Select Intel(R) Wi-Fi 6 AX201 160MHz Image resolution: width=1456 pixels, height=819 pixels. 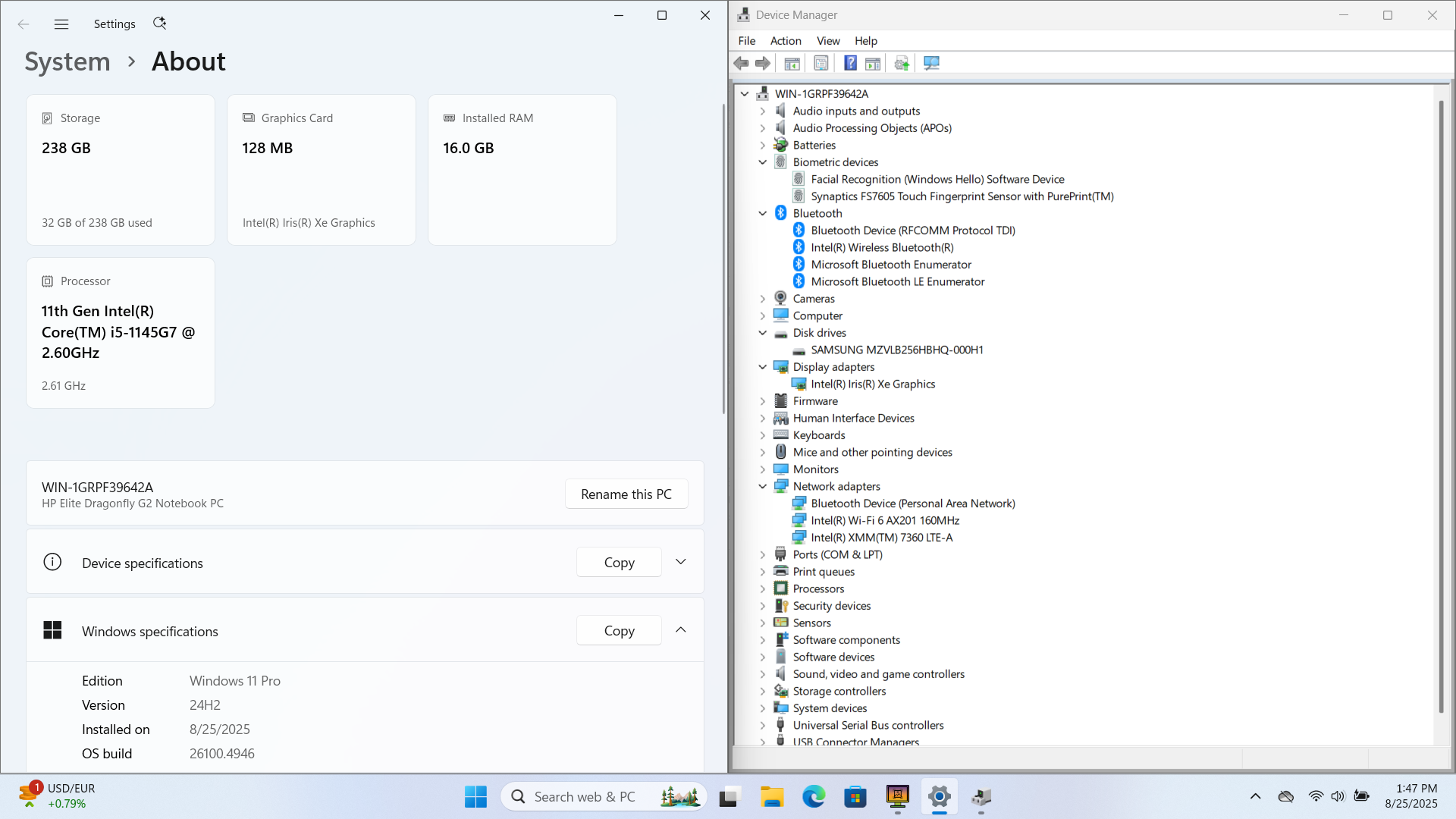coord(885,521)
